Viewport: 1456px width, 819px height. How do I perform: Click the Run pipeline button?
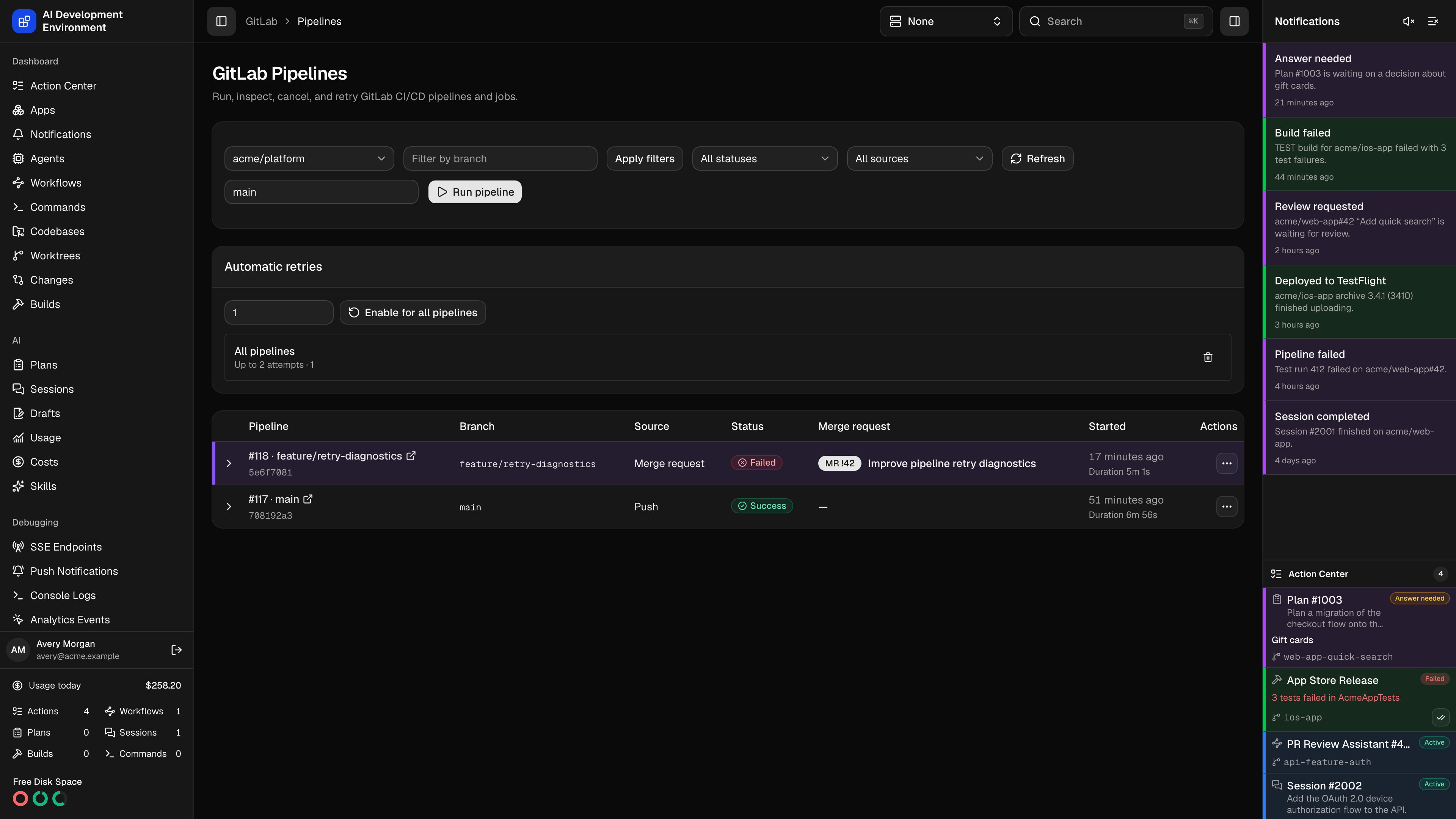(x=475, y=191)
